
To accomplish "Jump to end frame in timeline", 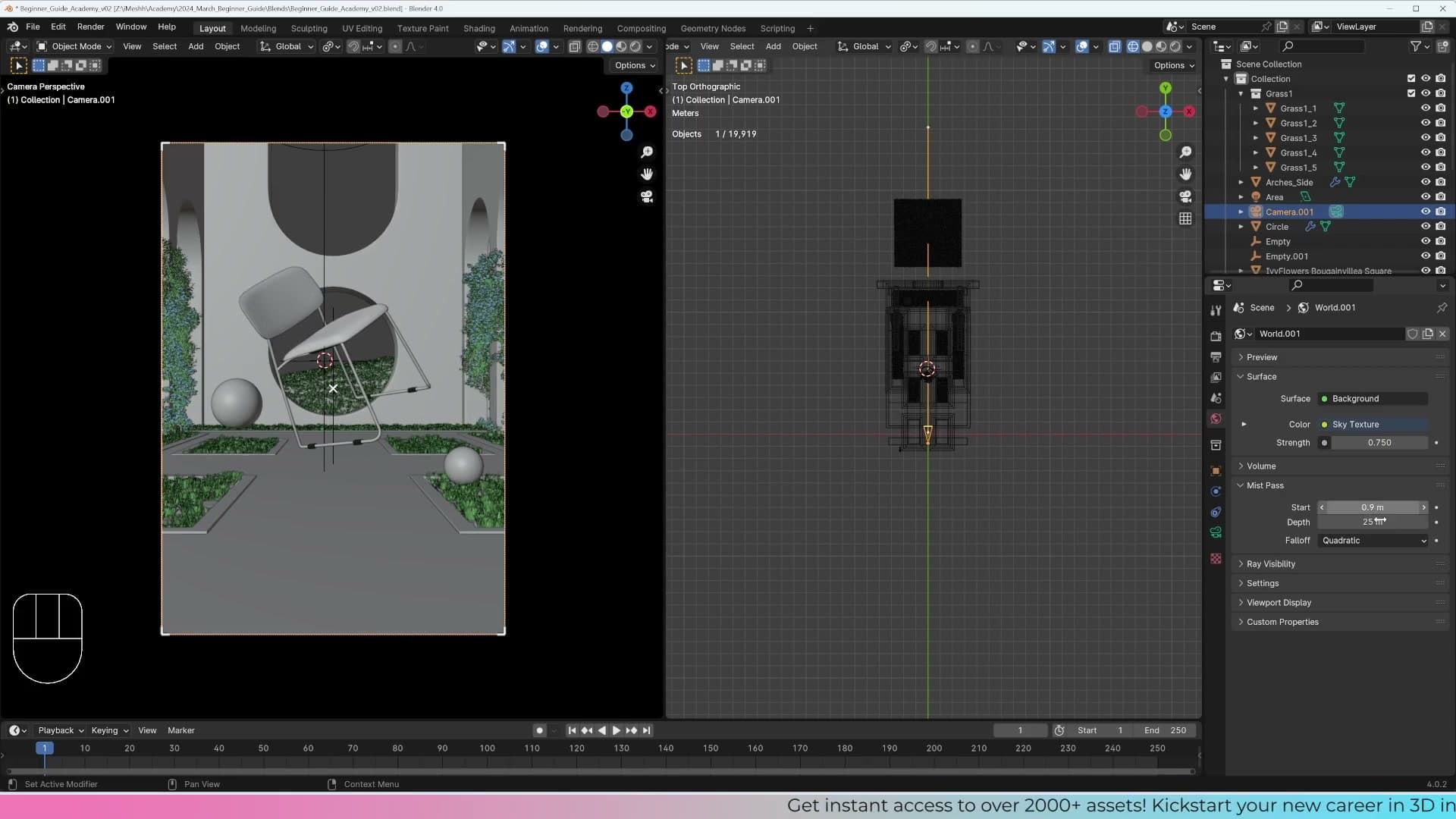I will pos(646,730).
